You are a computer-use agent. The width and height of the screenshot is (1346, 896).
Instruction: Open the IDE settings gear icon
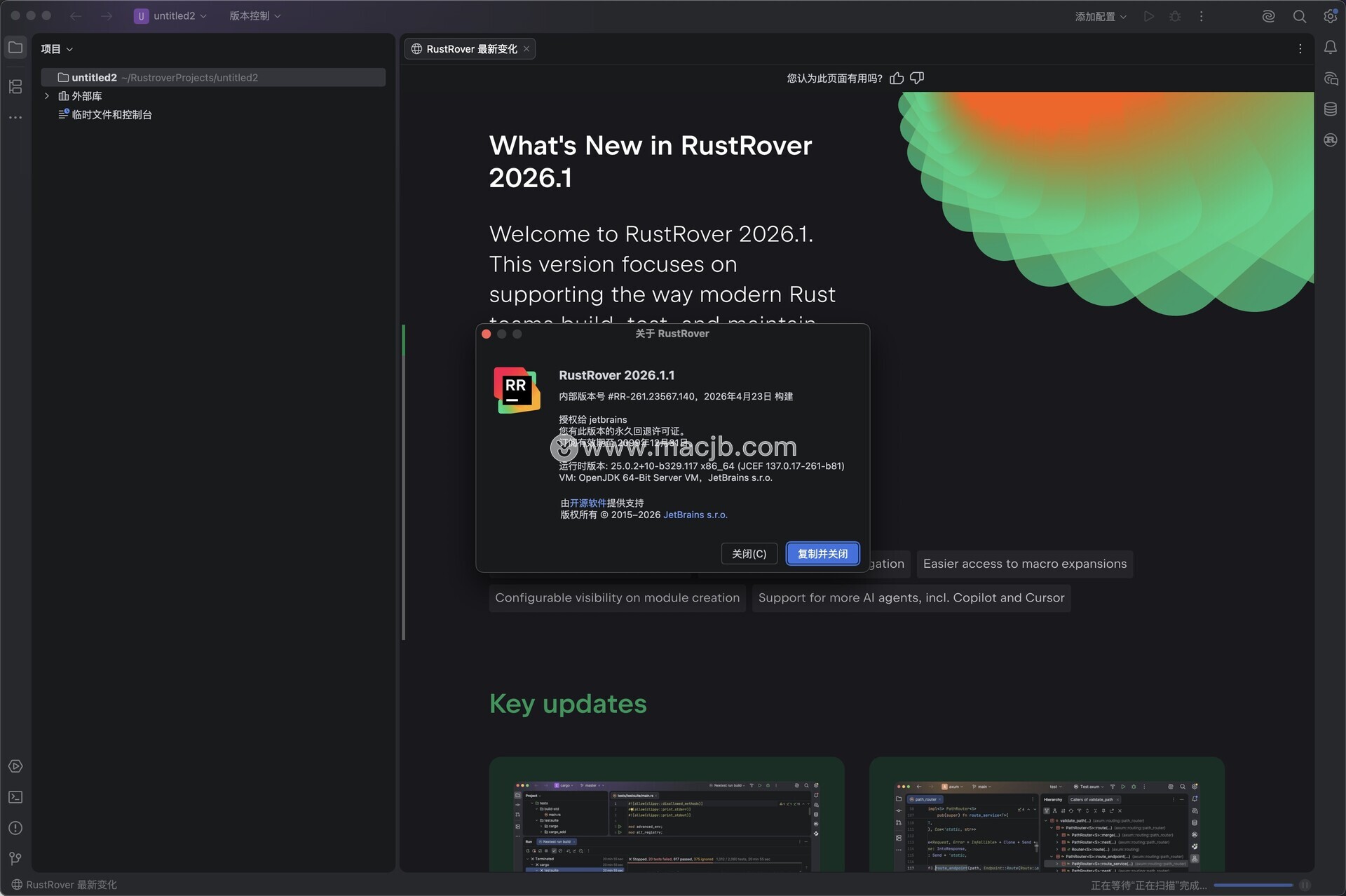point(1330,16)
